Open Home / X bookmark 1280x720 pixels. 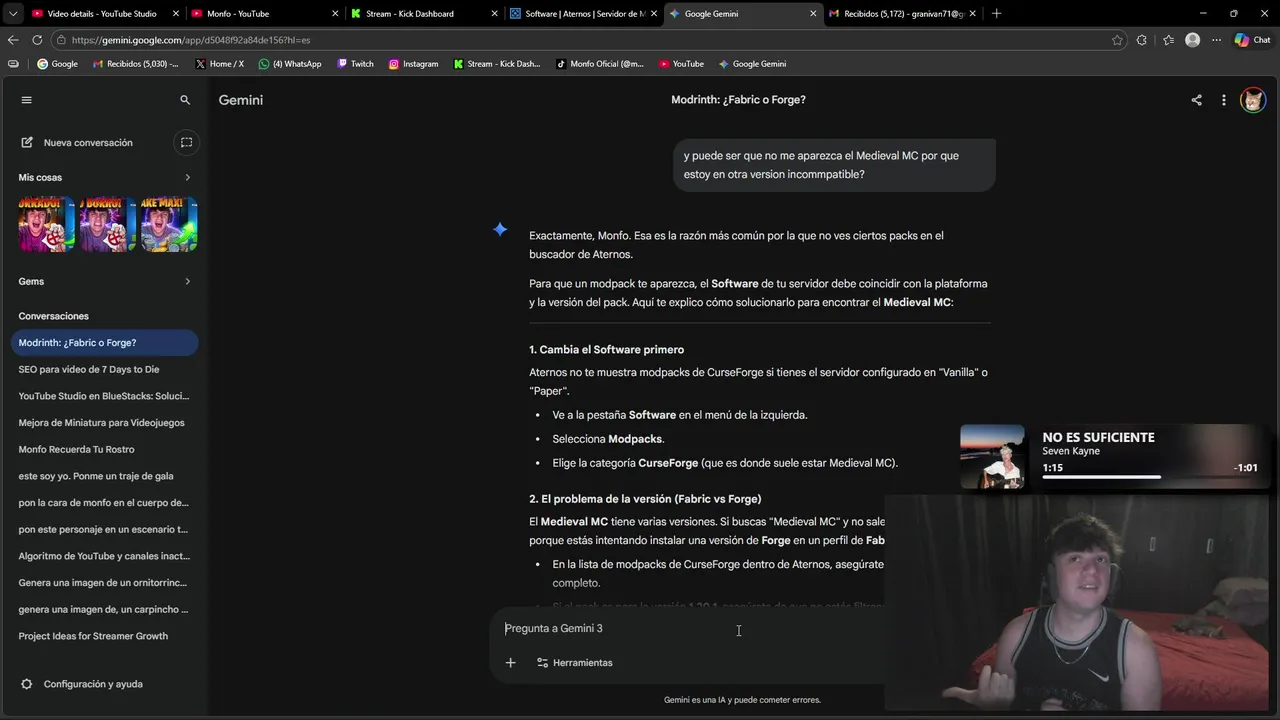click(219, 63)
